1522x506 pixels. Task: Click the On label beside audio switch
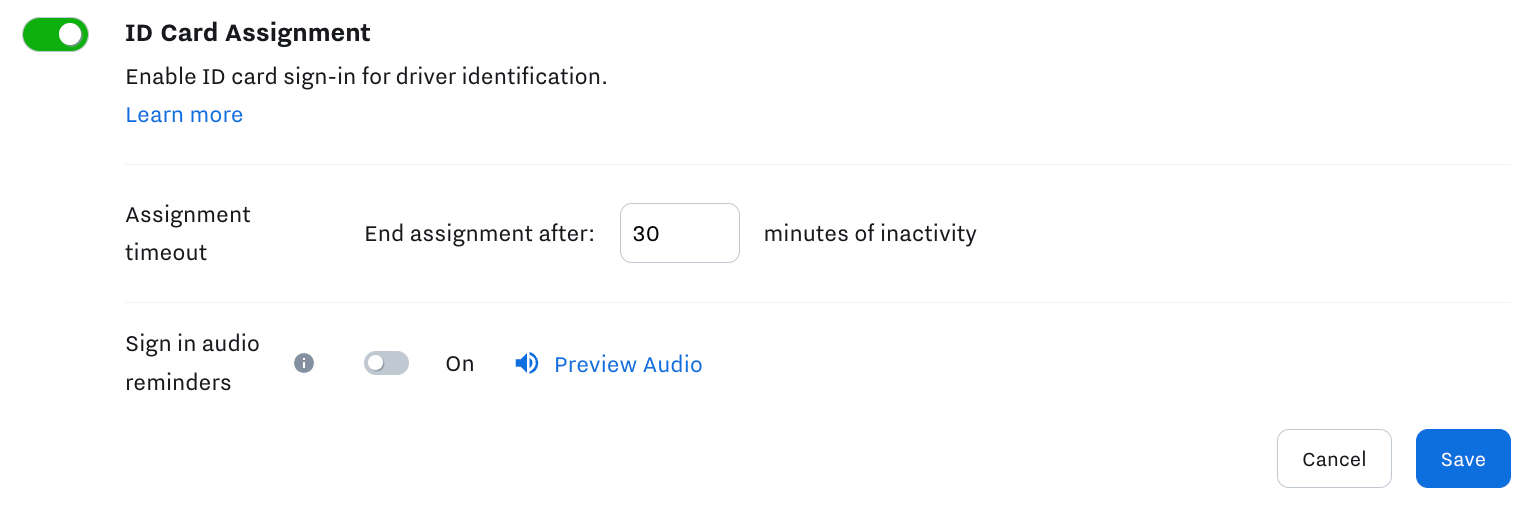click(460, 364)
